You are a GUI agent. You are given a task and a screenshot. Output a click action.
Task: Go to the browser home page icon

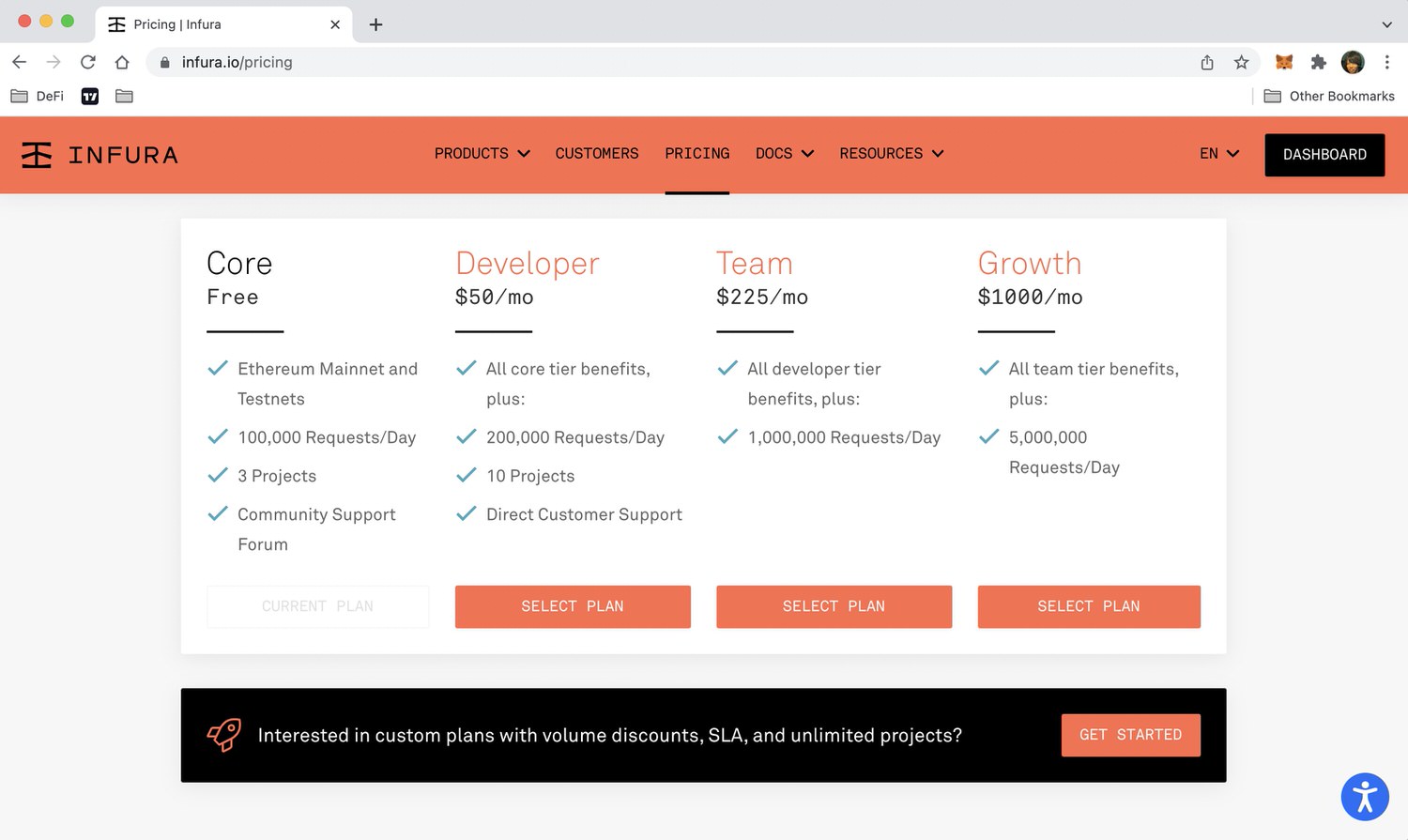[x=122, y=62]
